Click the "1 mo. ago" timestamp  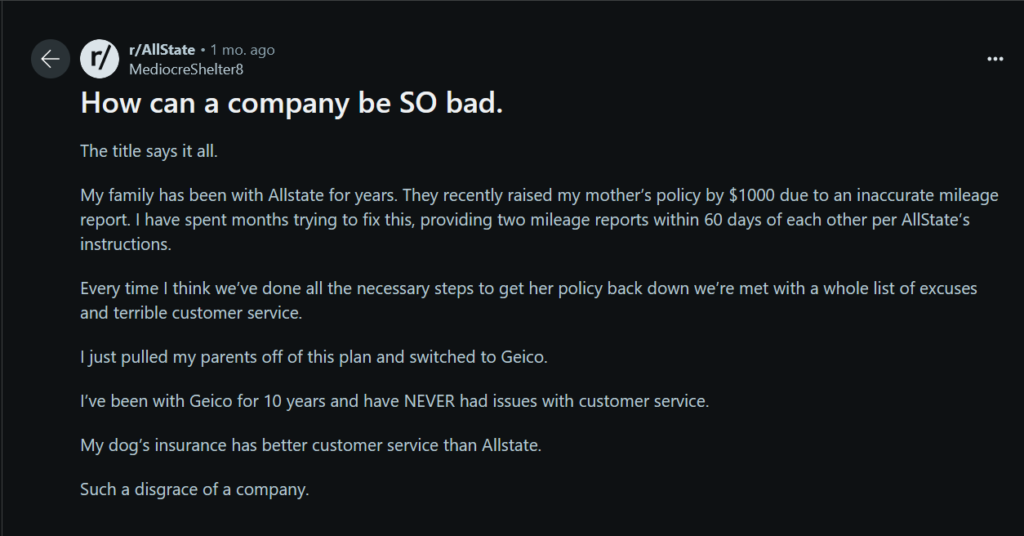click(242, 50)
